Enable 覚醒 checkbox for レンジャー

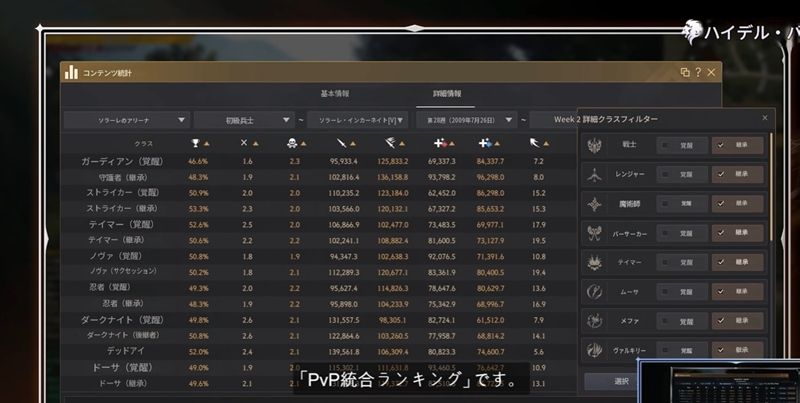click(x=664, y=174)
